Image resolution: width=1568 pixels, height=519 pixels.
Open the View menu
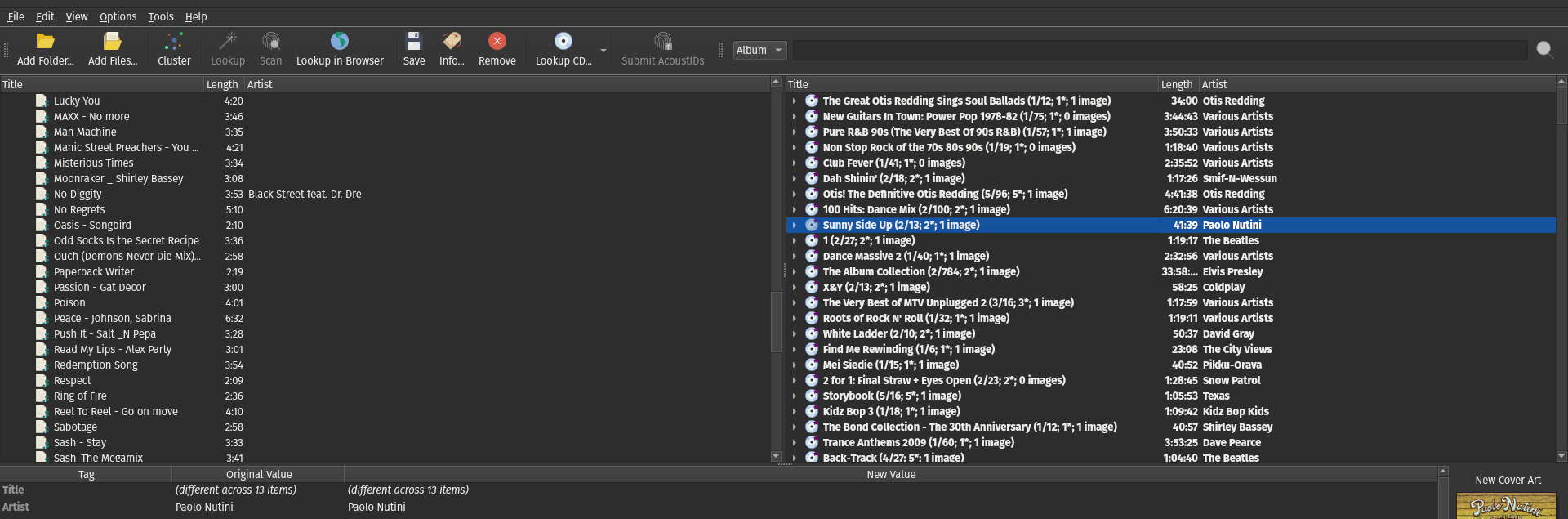(x=77, y=16)
